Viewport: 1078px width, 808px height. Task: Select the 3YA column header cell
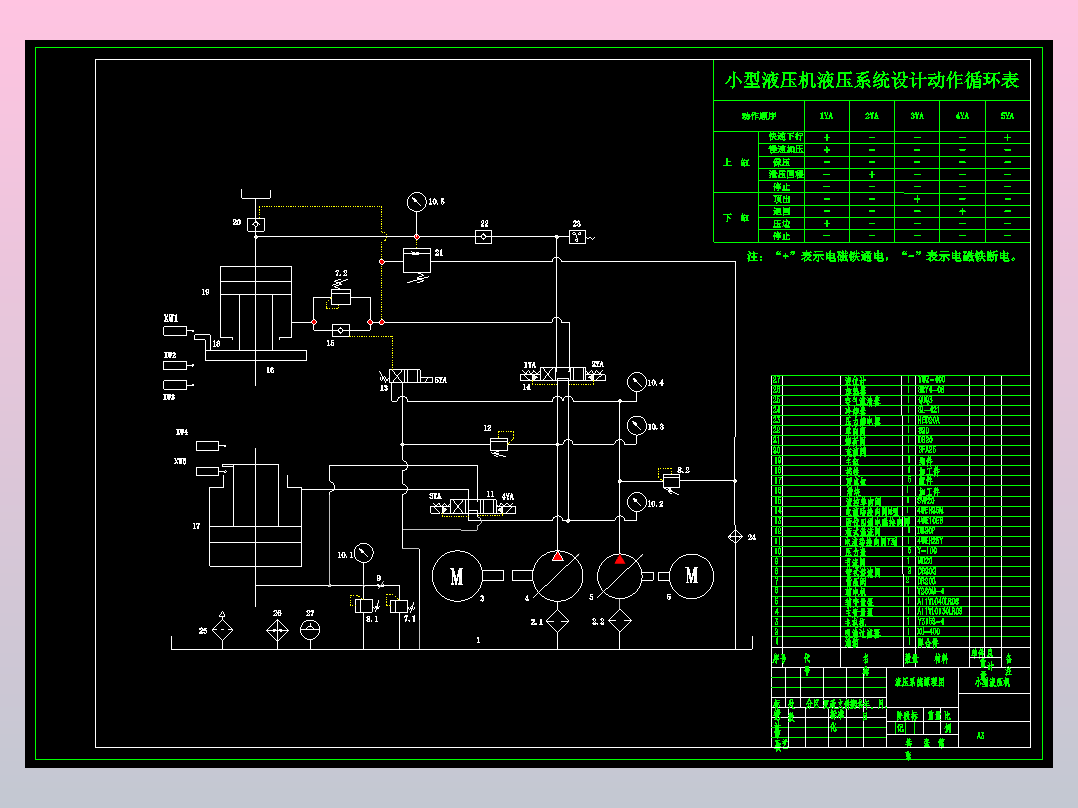pyautogui.click(x=917, y=116)
